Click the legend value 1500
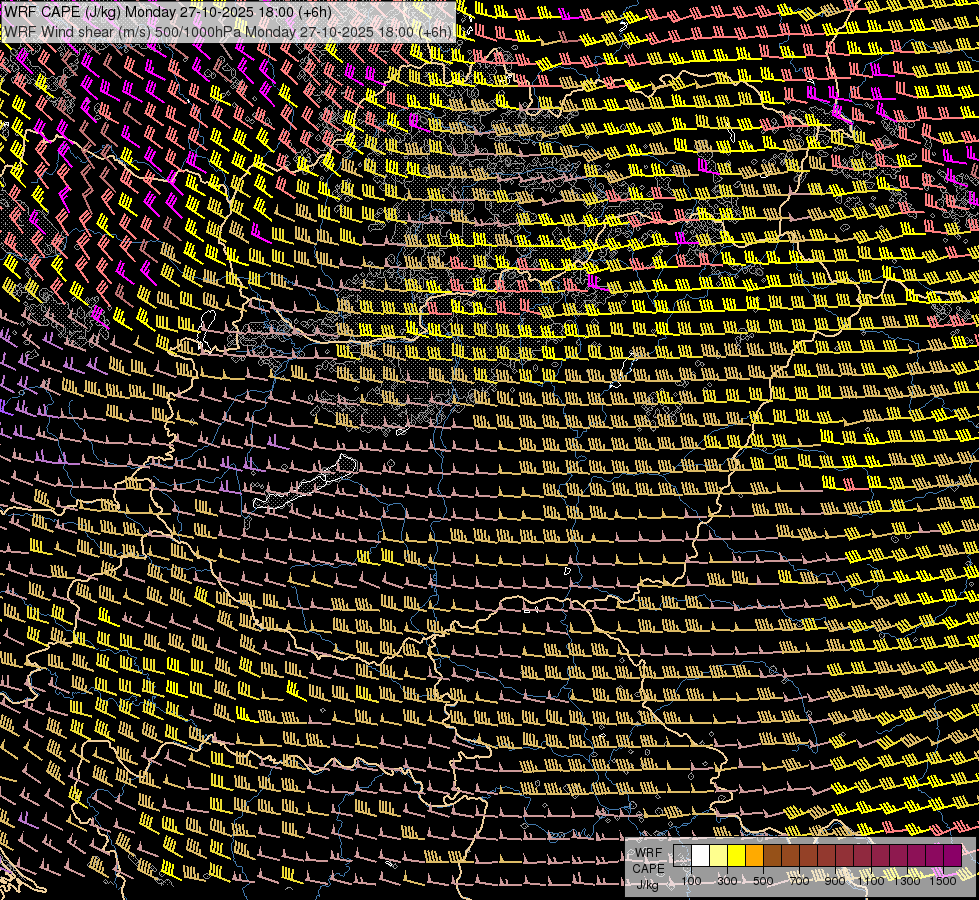 pyautogui.click(x=943, y=881)
